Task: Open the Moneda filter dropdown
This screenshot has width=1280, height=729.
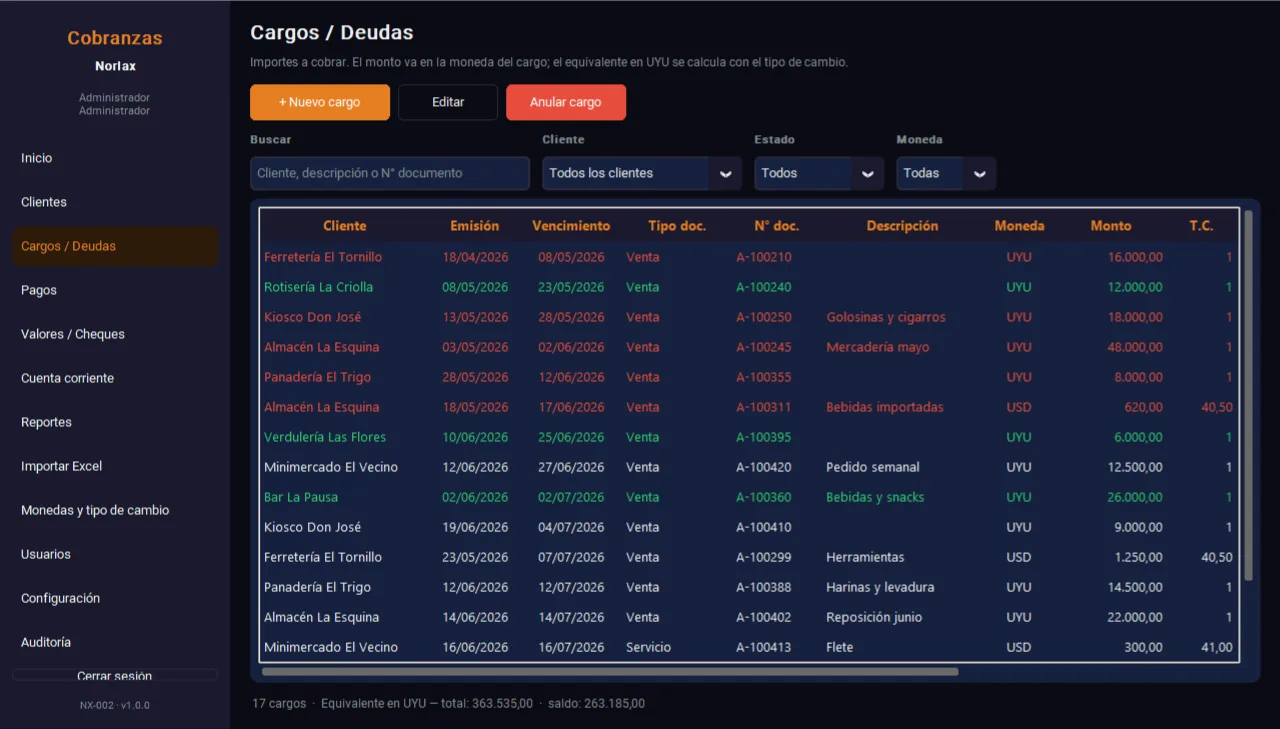Action: 946,173
